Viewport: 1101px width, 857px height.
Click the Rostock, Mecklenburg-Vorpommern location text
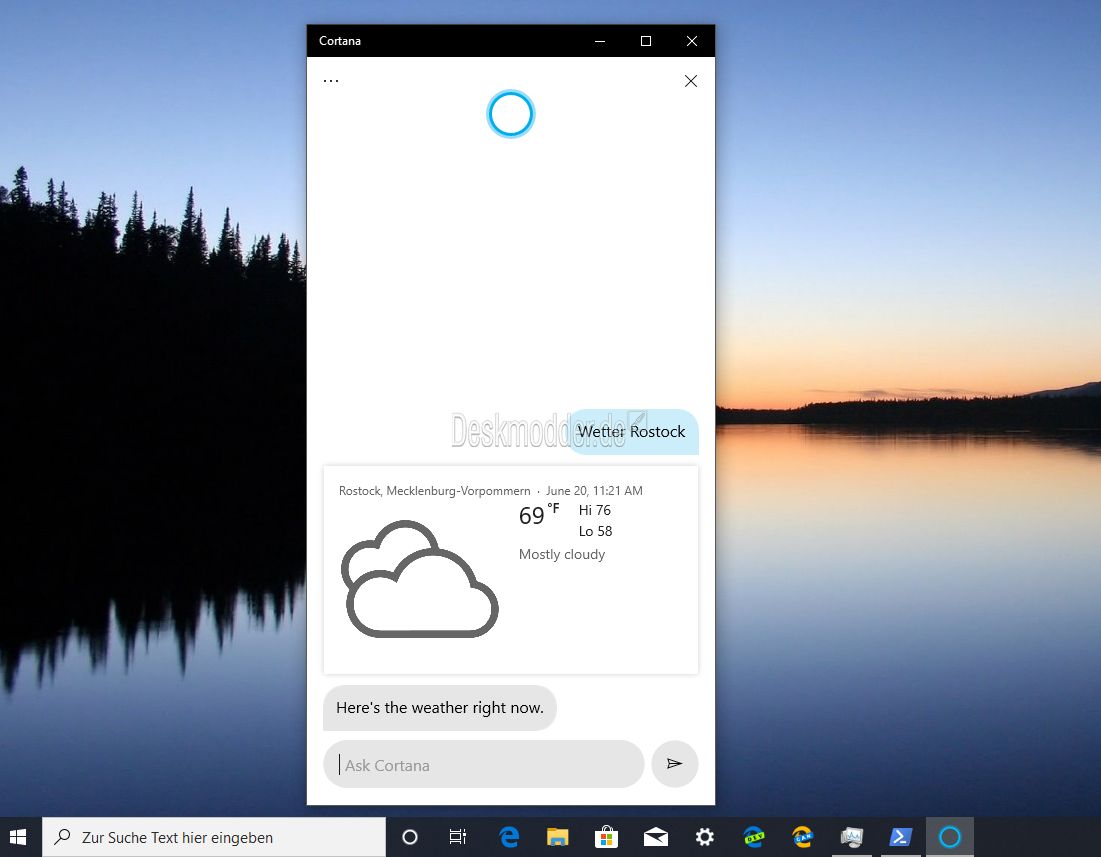(x=435, y=491)
